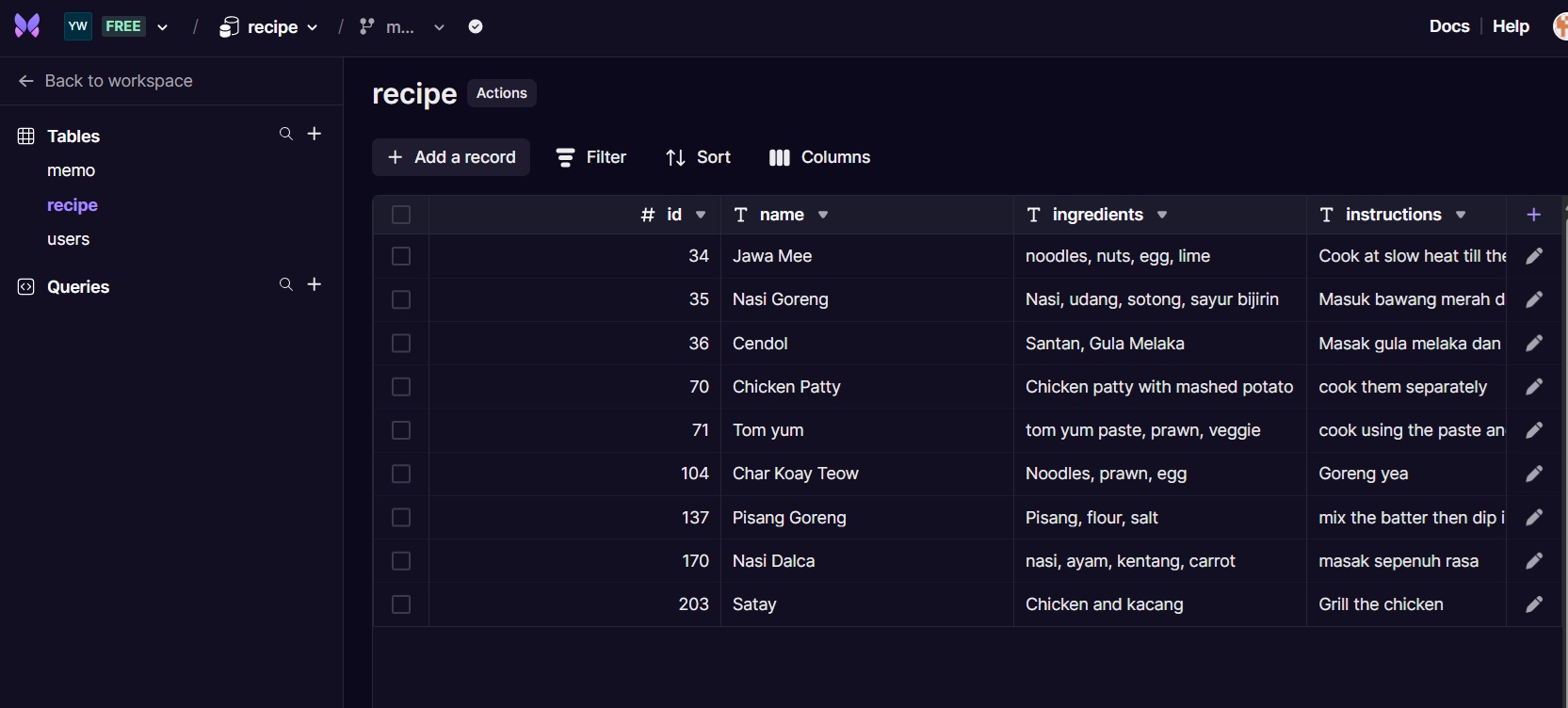Click the logo icon at top left
Screen dimensions: 1568x708
coord(27,26)
